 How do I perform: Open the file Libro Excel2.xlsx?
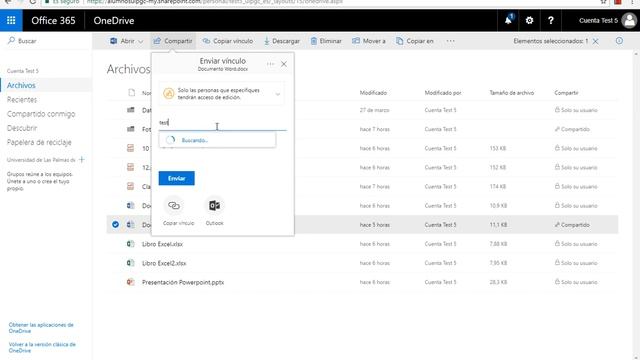pos(164,263)
